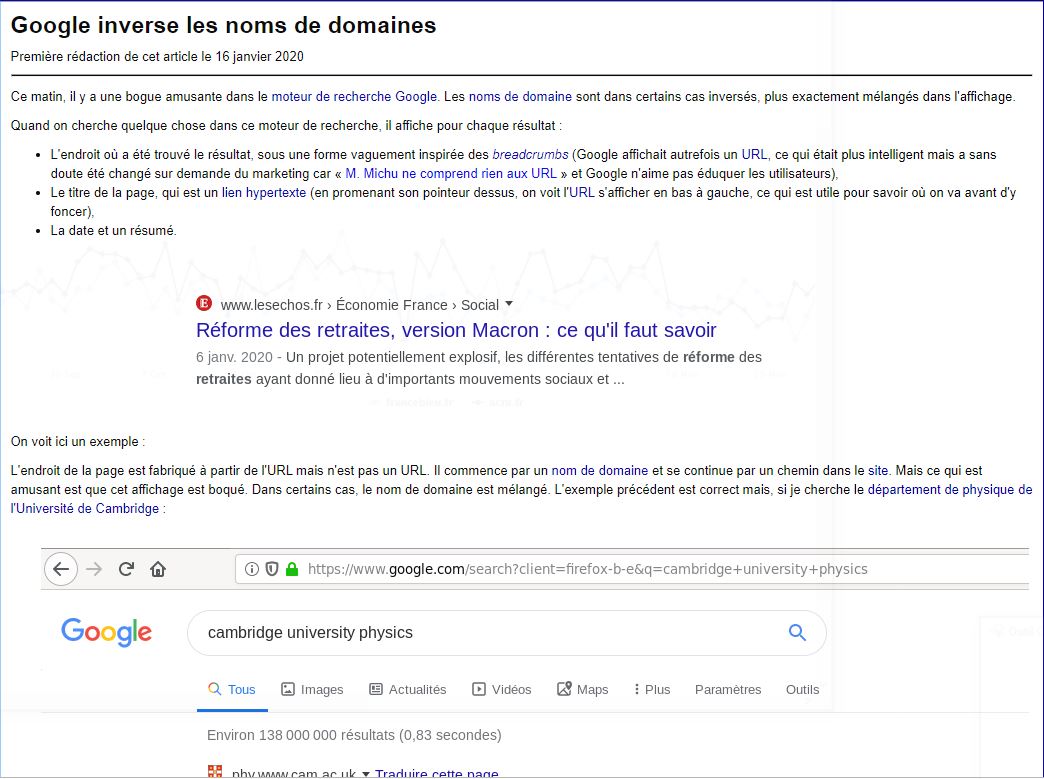The height and width of the screenshot is (779, 1044).
Task: Switch to the 'Images' tab
Action: [x=312, y=690]
